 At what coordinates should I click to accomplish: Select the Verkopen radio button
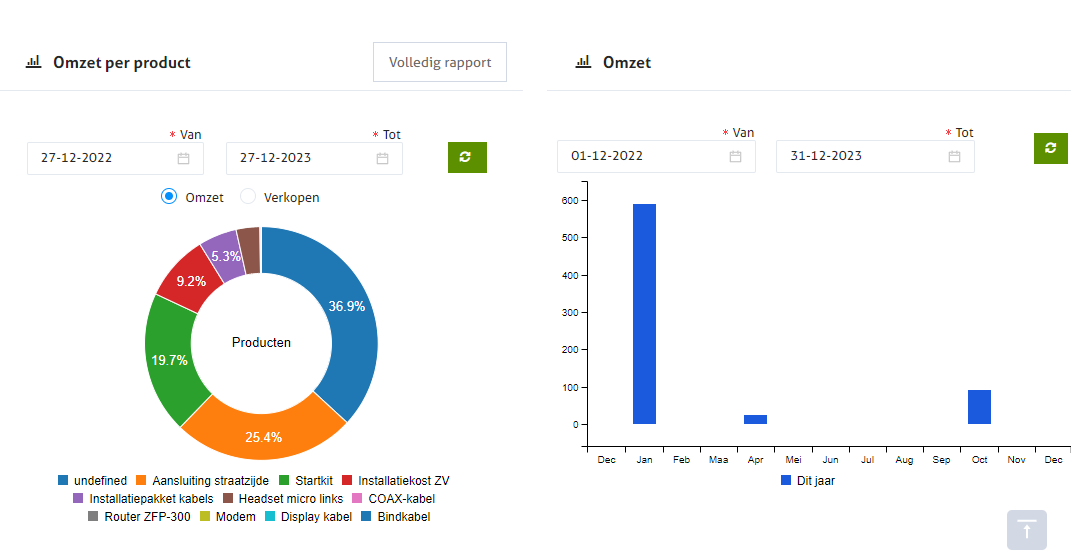(x=248, y=197)
